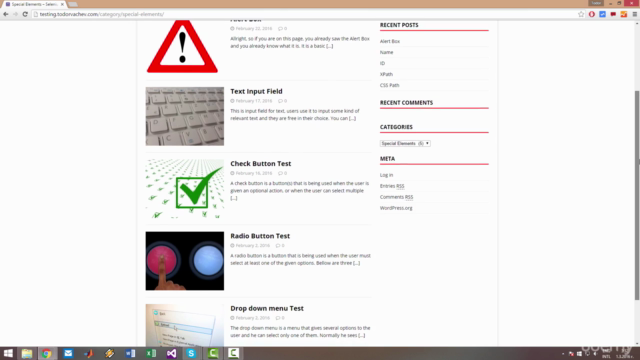Open the Text Input Field post title
640x360 pixels.
click(x=256, y=91)
